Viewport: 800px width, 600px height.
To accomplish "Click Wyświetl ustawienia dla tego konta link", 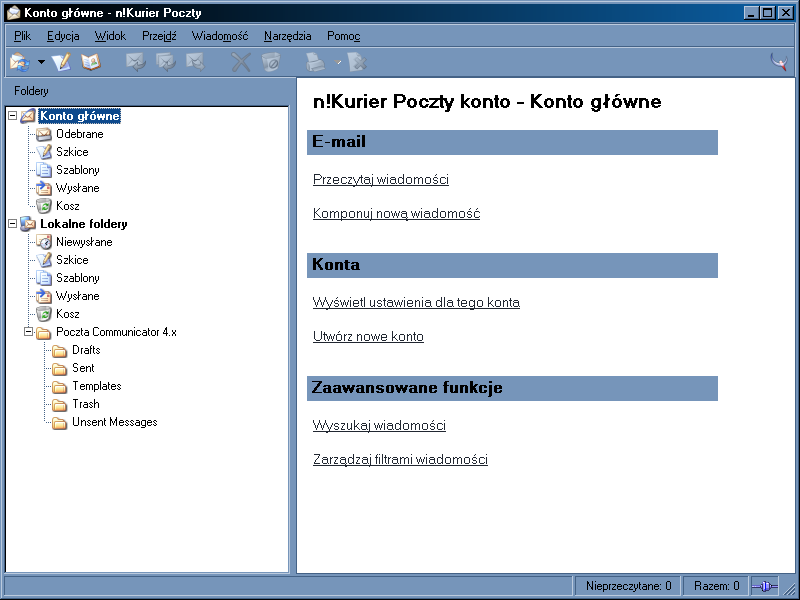I will [416, 303].
